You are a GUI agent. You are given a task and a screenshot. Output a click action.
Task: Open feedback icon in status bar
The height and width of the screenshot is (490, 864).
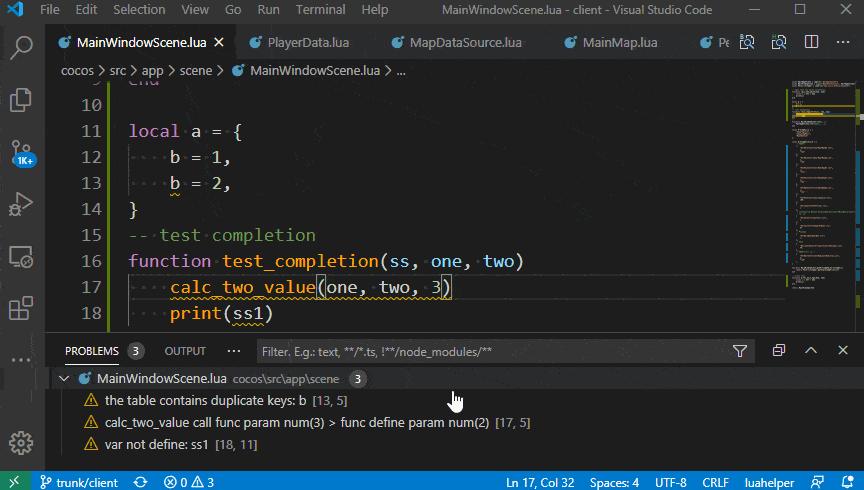pos(817,482)
